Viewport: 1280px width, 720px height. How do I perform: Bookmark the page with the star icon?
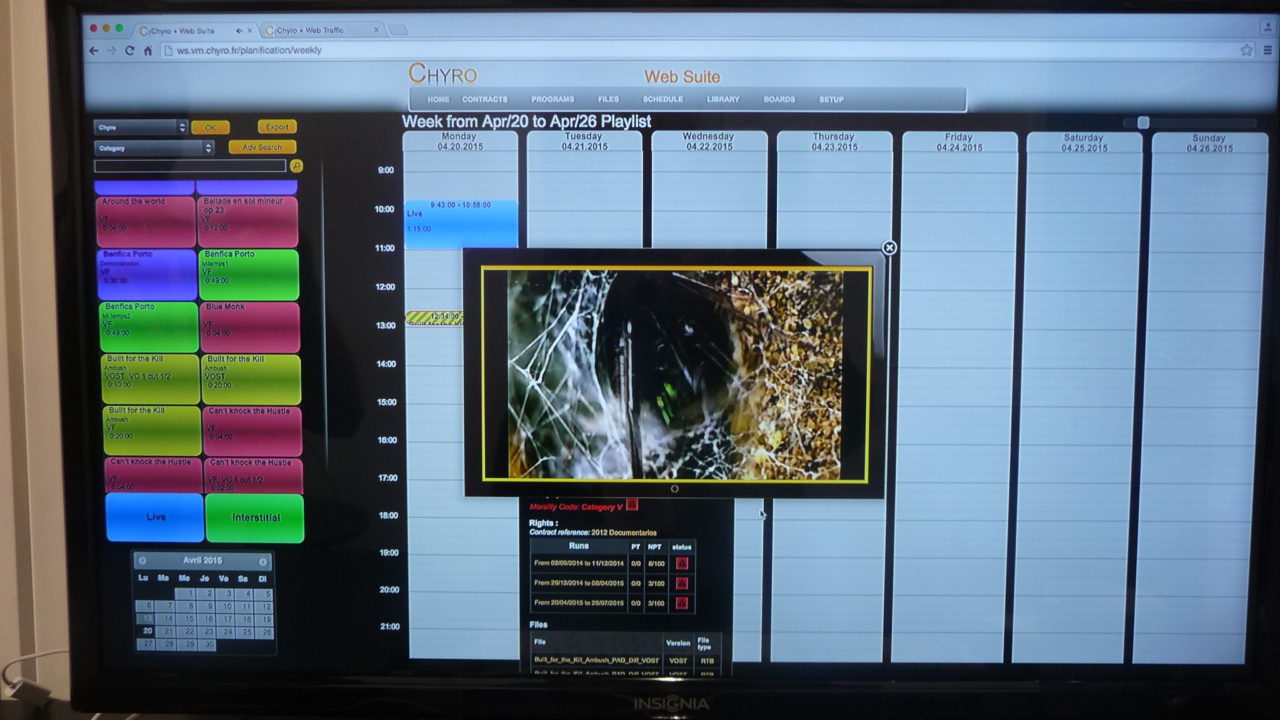(x=1247, y=48)
